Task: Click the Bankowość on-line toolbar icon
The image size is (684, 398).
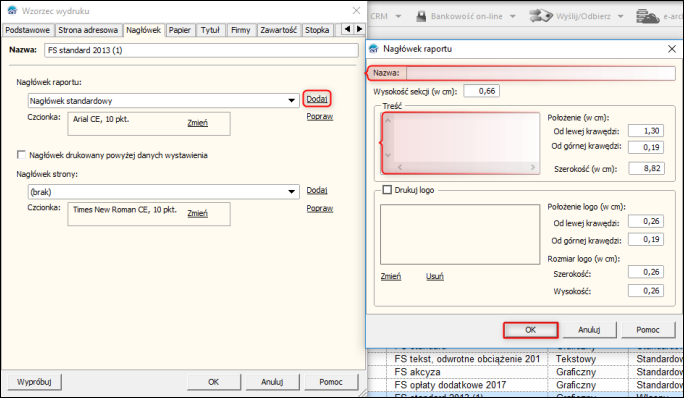Action: 421,17
